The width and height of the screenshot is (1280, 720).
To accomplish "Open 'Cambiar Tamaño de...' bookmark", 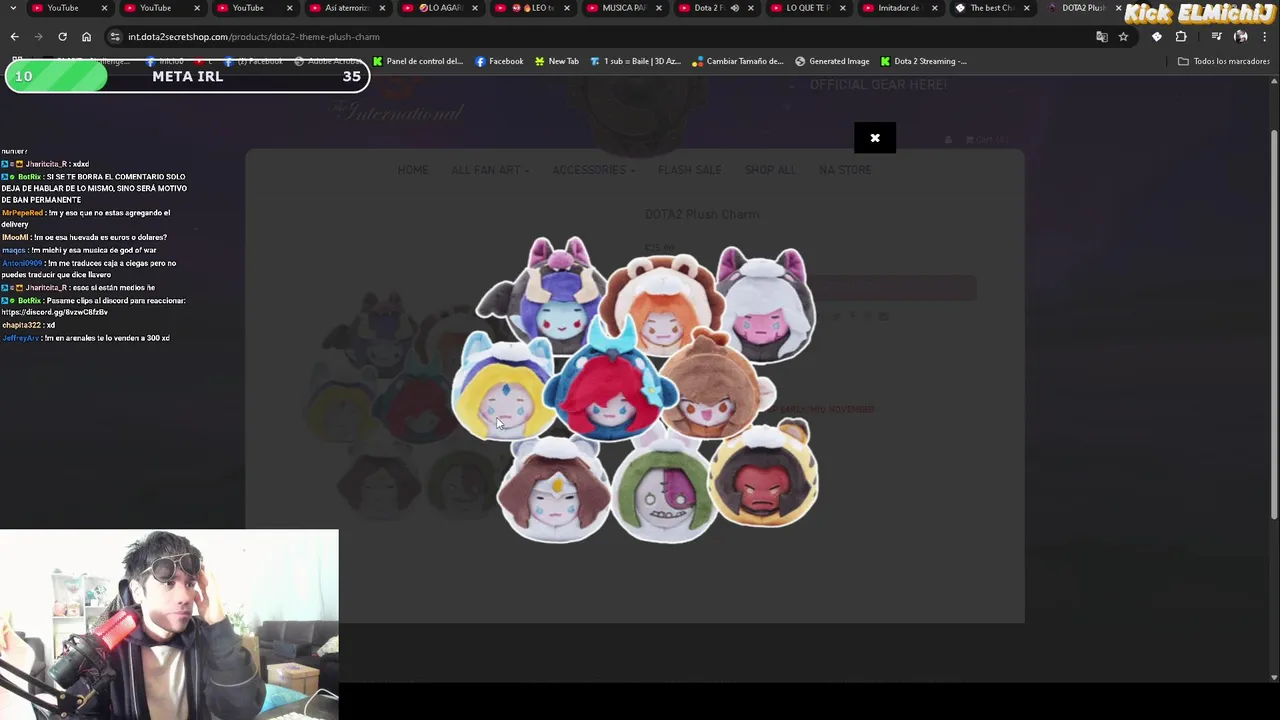I will (738, 61).
